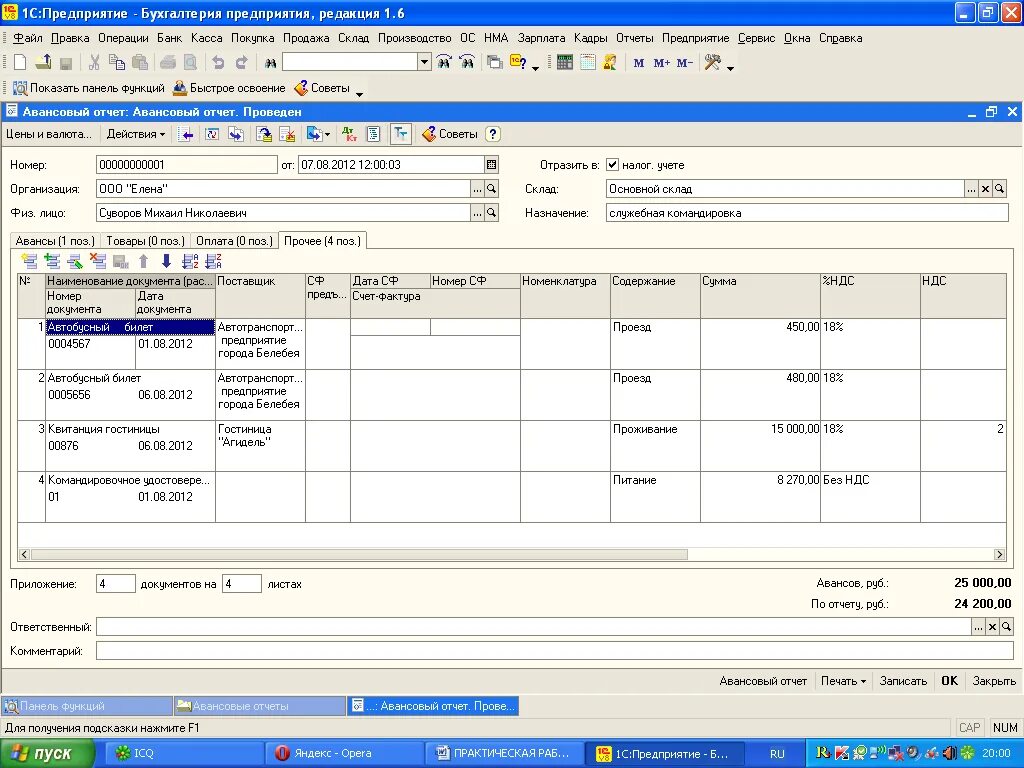Open the Операции menu
Screen dimensions: 1024x768
[123, 38]
